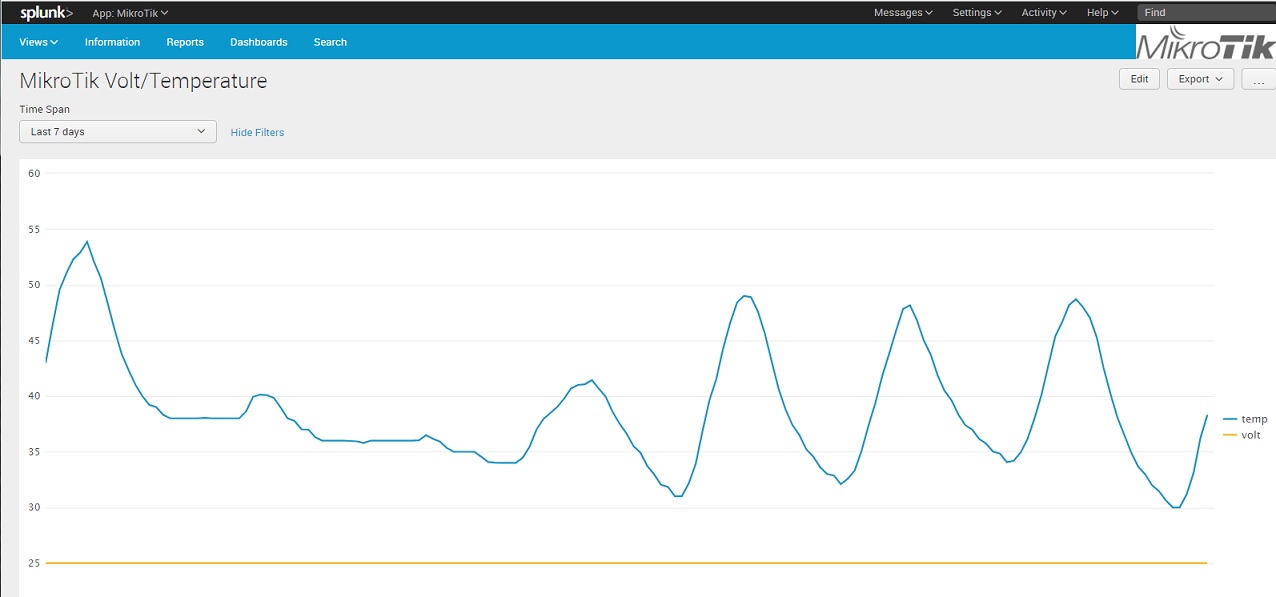The image size is (1276, 597).
Task: Go to the Information tab
Action: (x=112, y=42)
